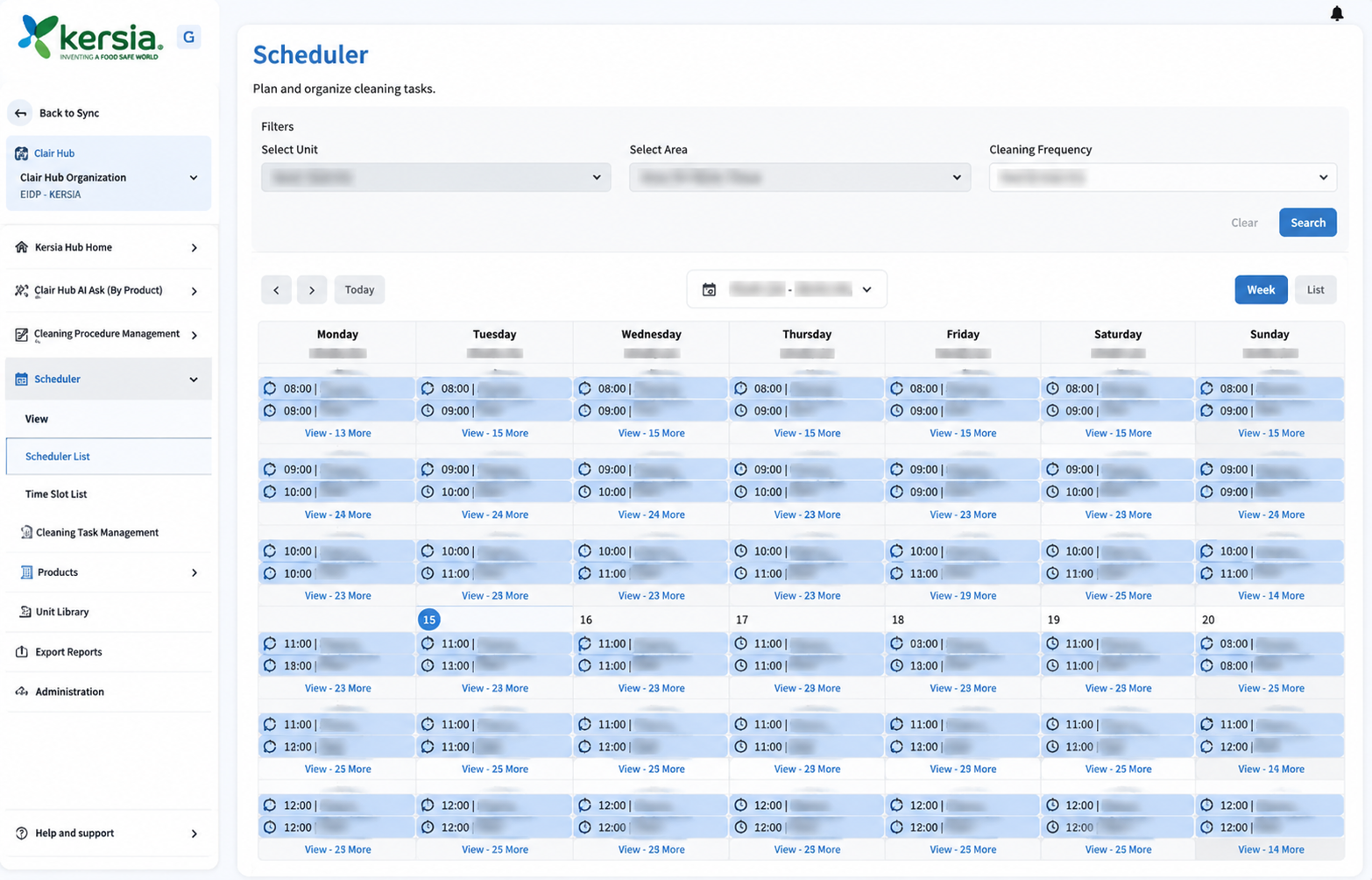Screen dimensions: 1372x880
Task: Open View - 19 More link on Friday
Action: pos(963,595)
